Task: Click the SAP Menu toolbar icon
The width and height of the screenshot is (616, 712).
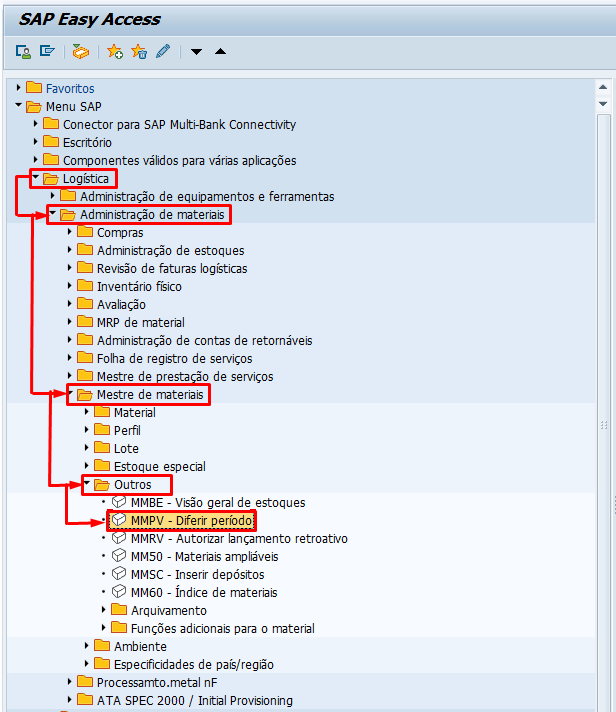Action: (x=47, y=51)
